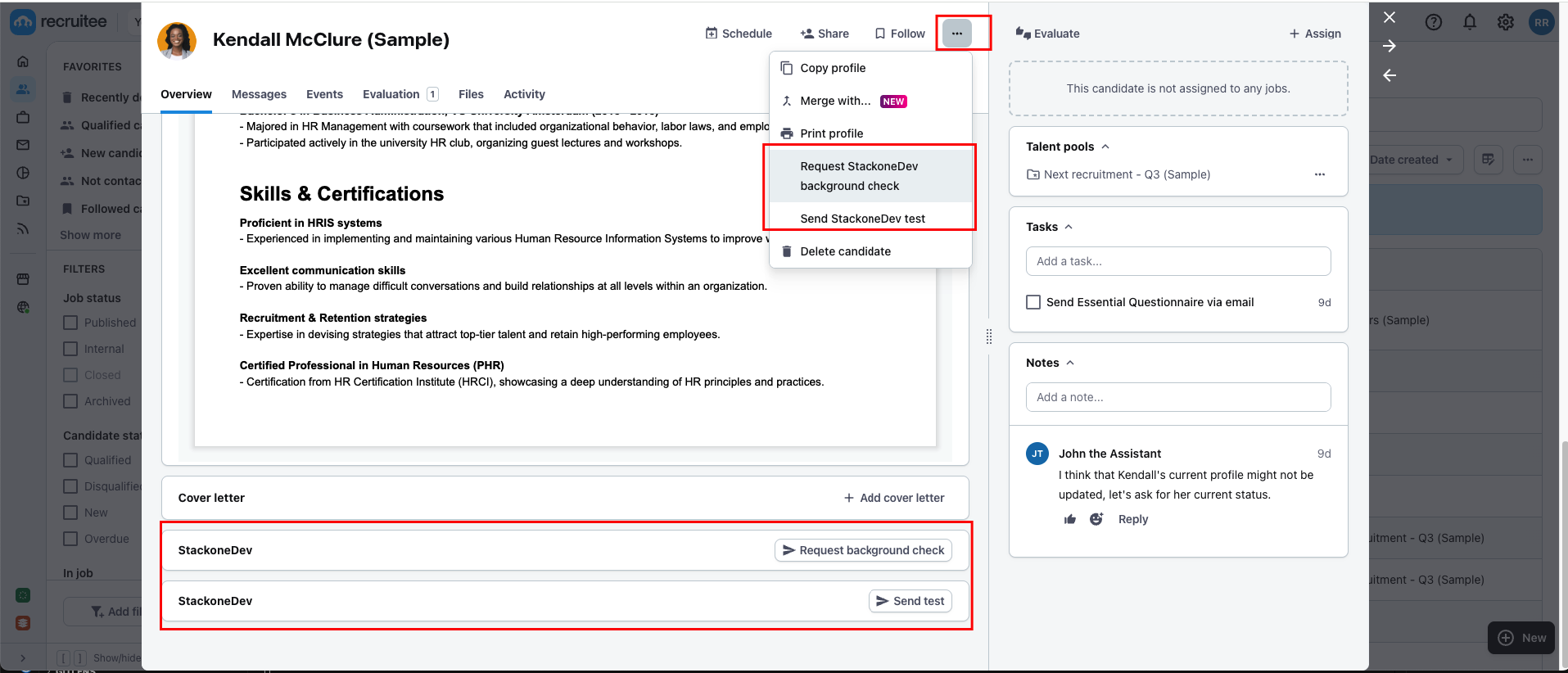The width and height of the screenshot is (1568, 673).
Task: Click the red layered app icon at sidebar bottom
Action: (x=23, y=623)
